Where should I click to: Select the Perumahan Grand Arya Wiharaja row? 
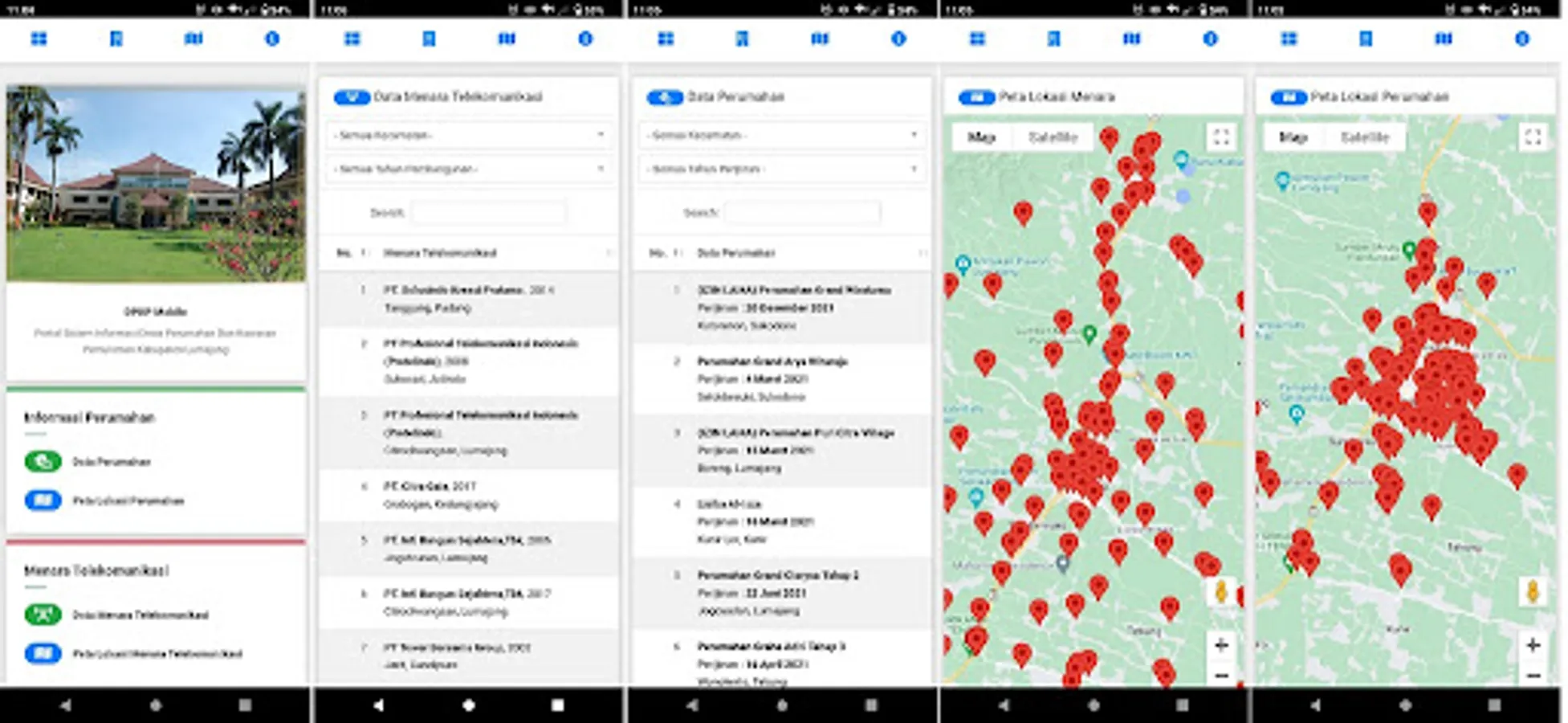pos(782,379)
